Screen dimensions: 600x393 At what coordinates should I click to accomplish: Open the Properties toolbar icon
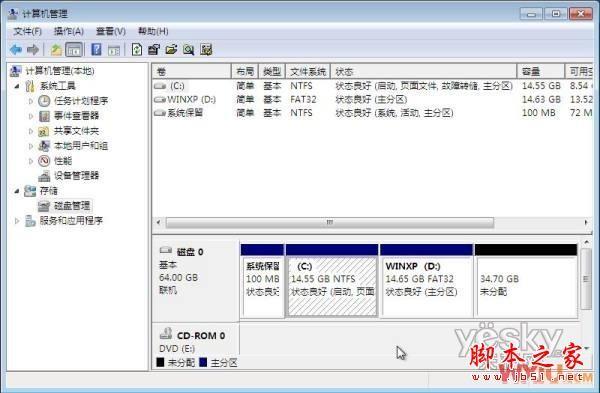pyautogui.click(x=154, y=50)
